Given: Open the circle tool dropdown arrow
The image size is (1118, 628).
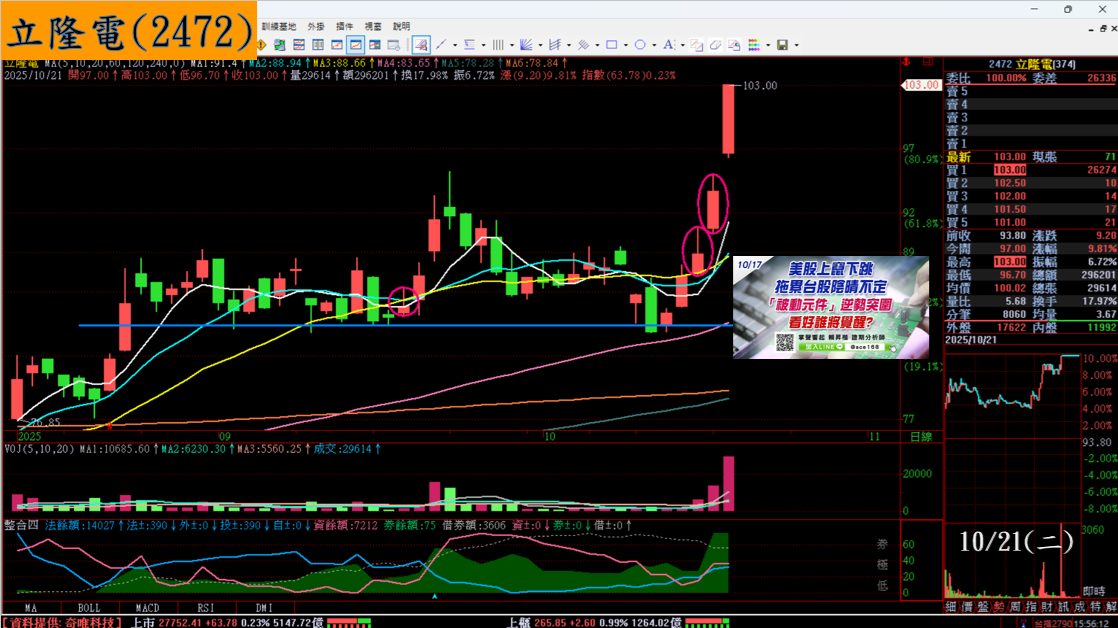Looking at the screenshot, I should (655, 45).
